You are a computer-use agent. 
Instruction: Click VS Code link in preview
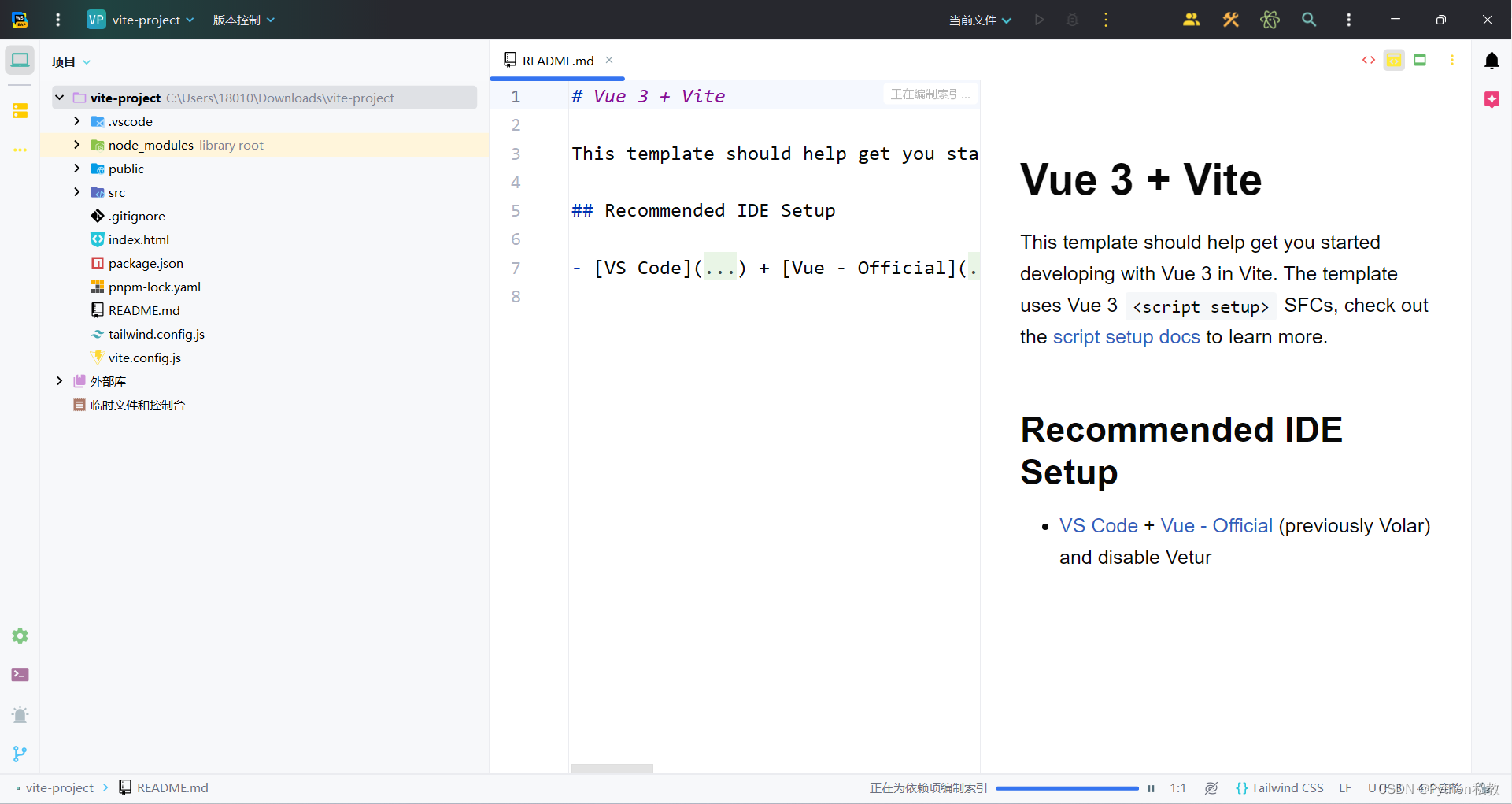pos(1098,526)
